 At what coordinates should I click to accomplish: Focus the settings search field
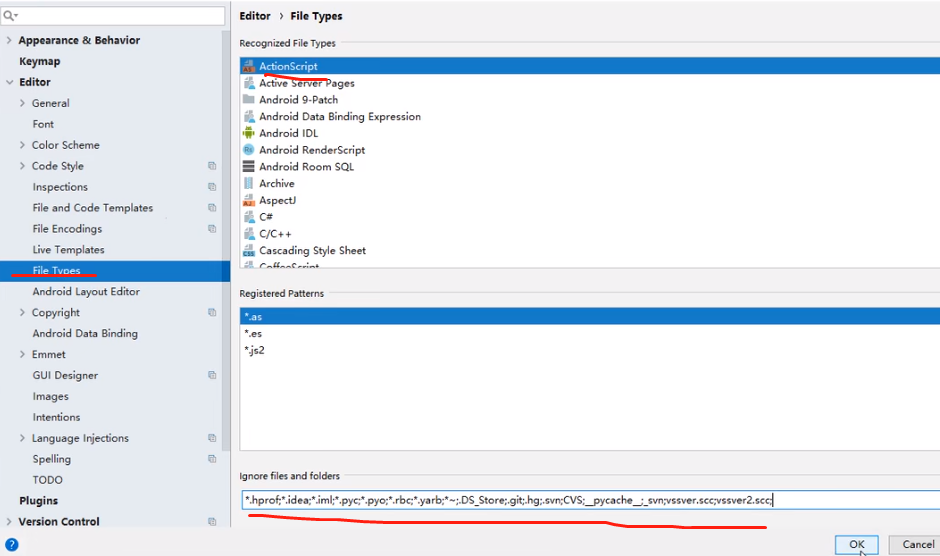click(113, 16)
